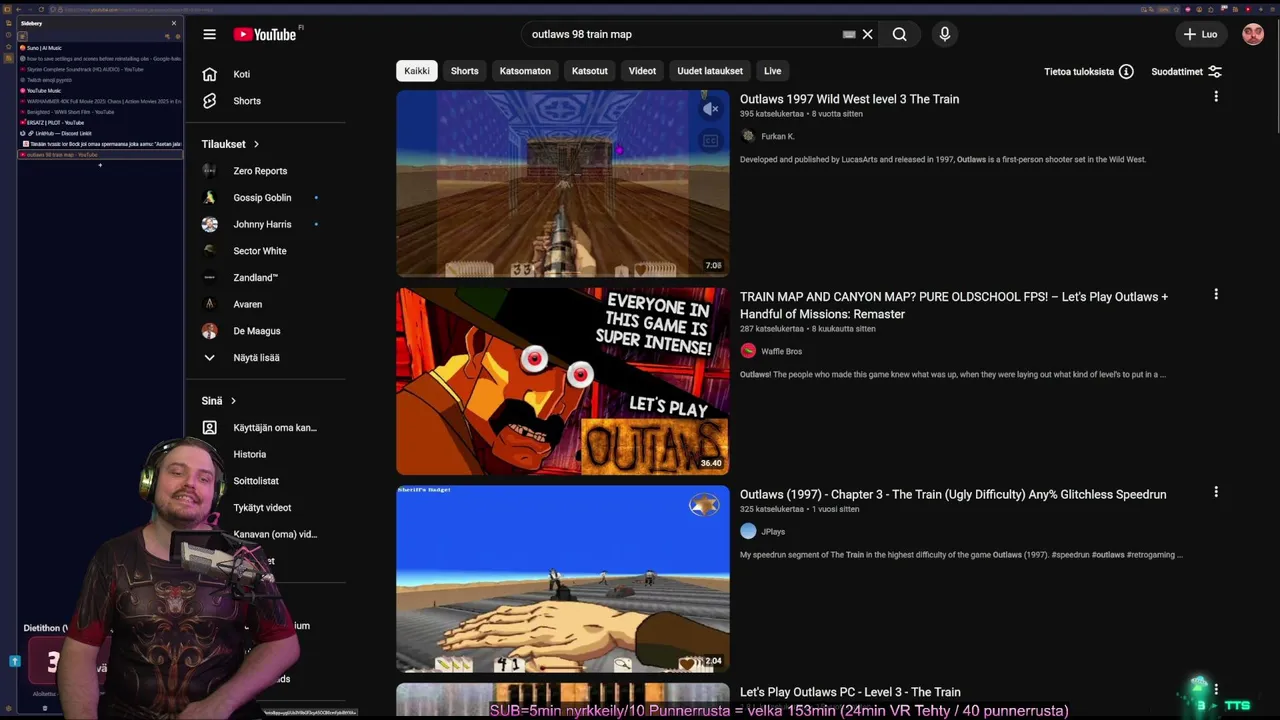Open the on-screen keyboard in search box
The height and width of the screenshot is (720, 1280).
coord(849,34)
